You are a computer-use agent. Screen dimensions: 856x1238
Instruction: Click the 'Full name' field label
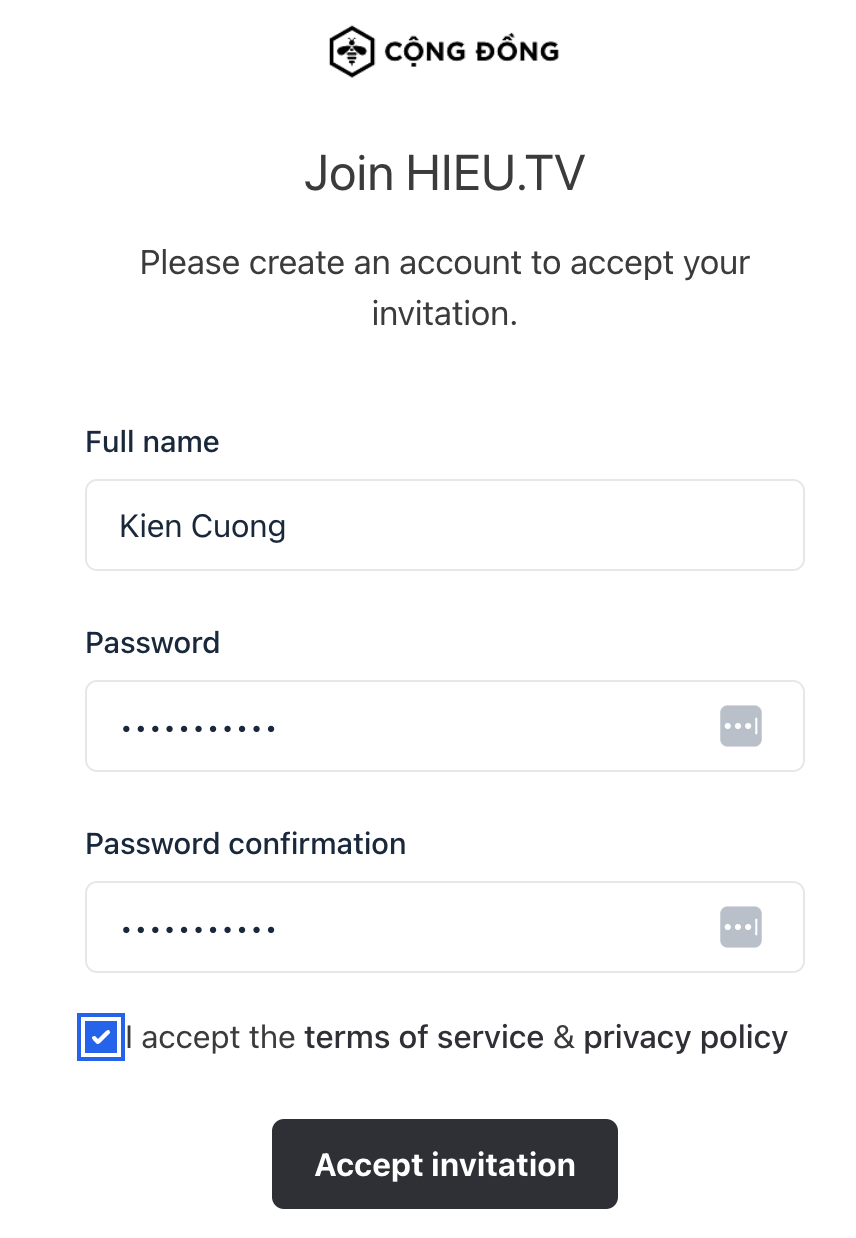152,442
